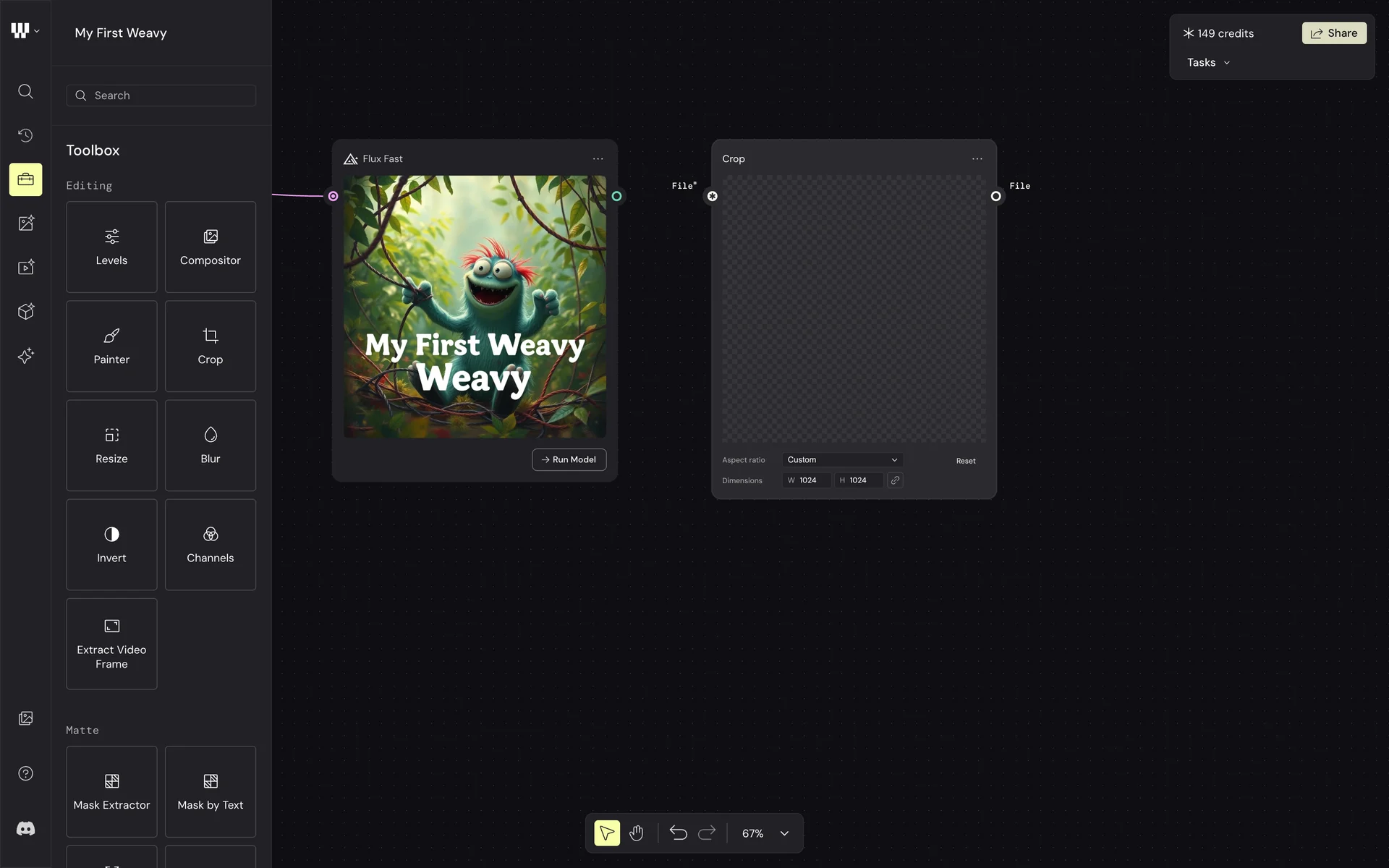This screenshot has width=1389, height=868.
Task: Open the history sidebar icon
Action: pyautogui.click(x=25, y=135)
